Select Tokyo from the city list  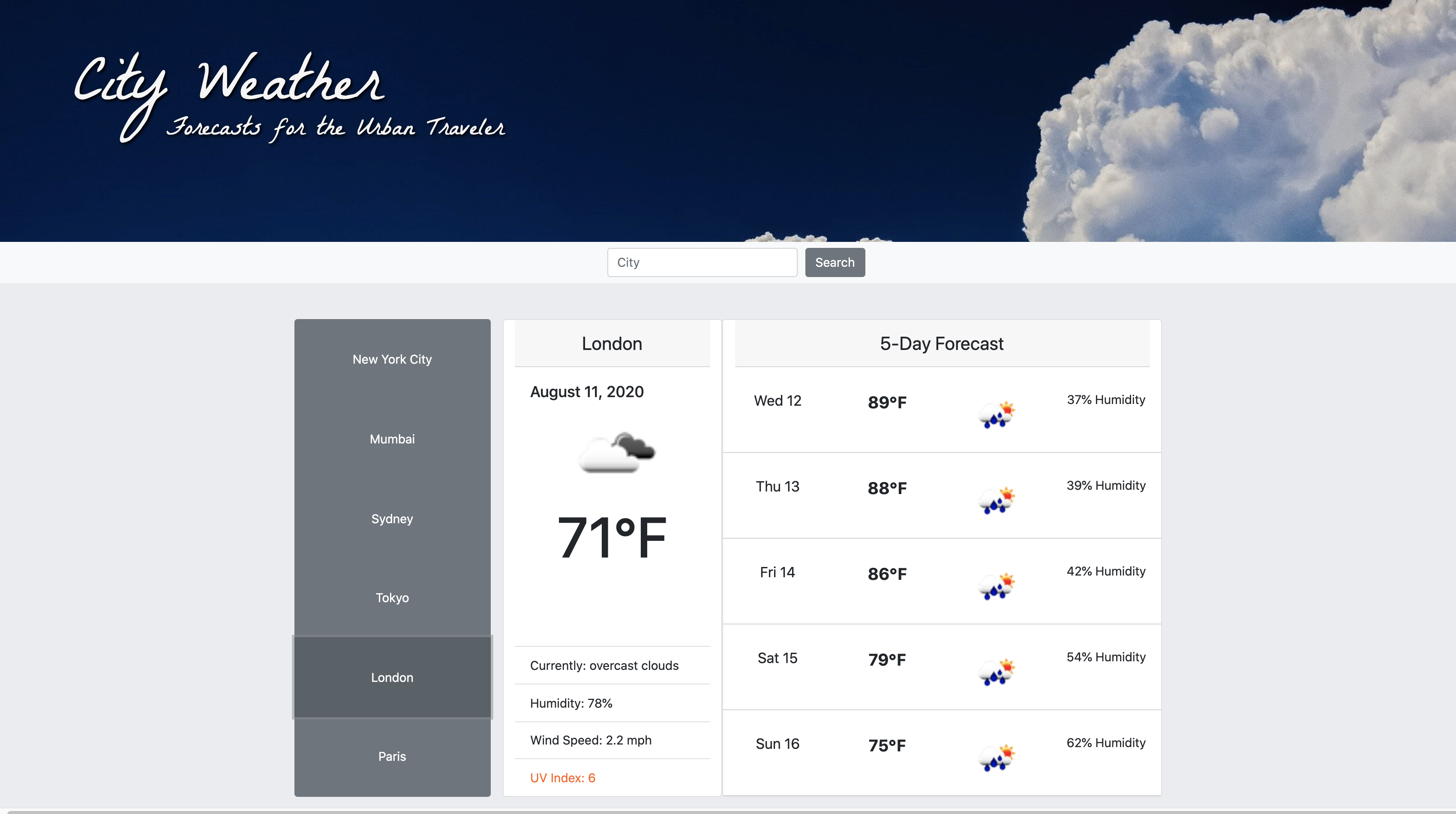(392, 597)
